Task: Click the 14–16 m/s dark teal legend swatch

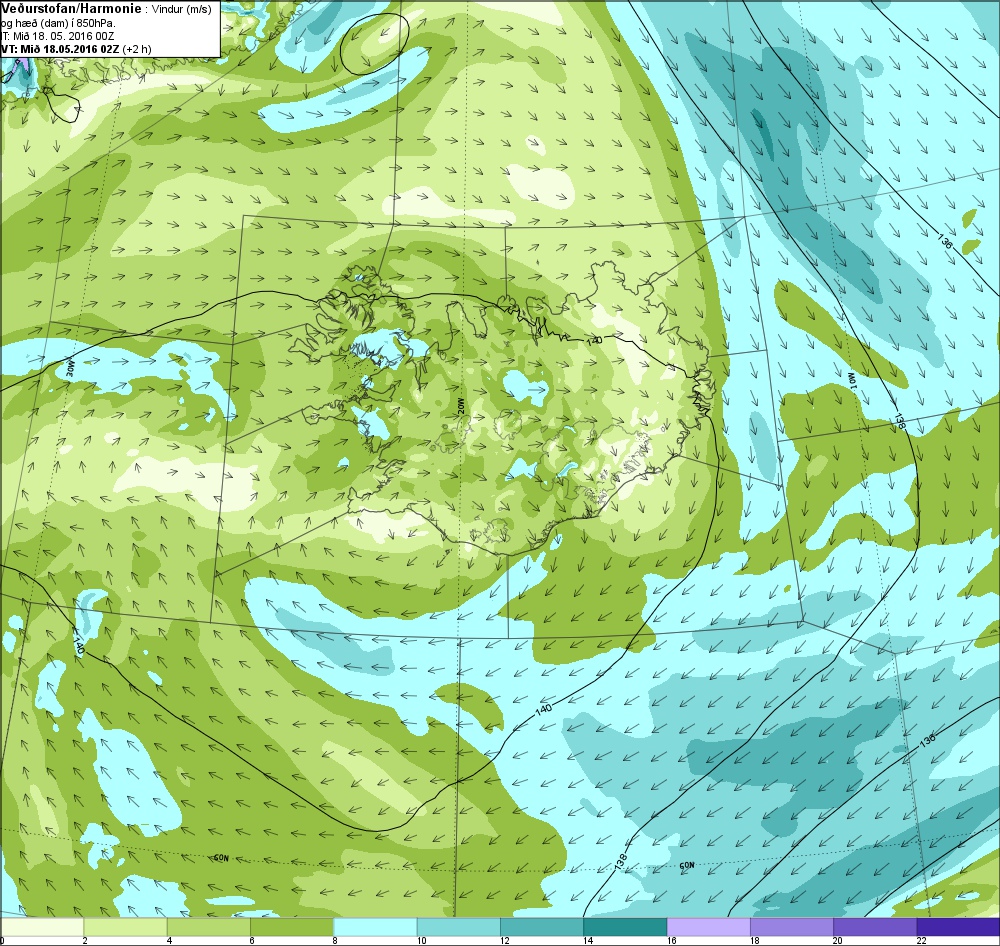Action: pos(625,926)
